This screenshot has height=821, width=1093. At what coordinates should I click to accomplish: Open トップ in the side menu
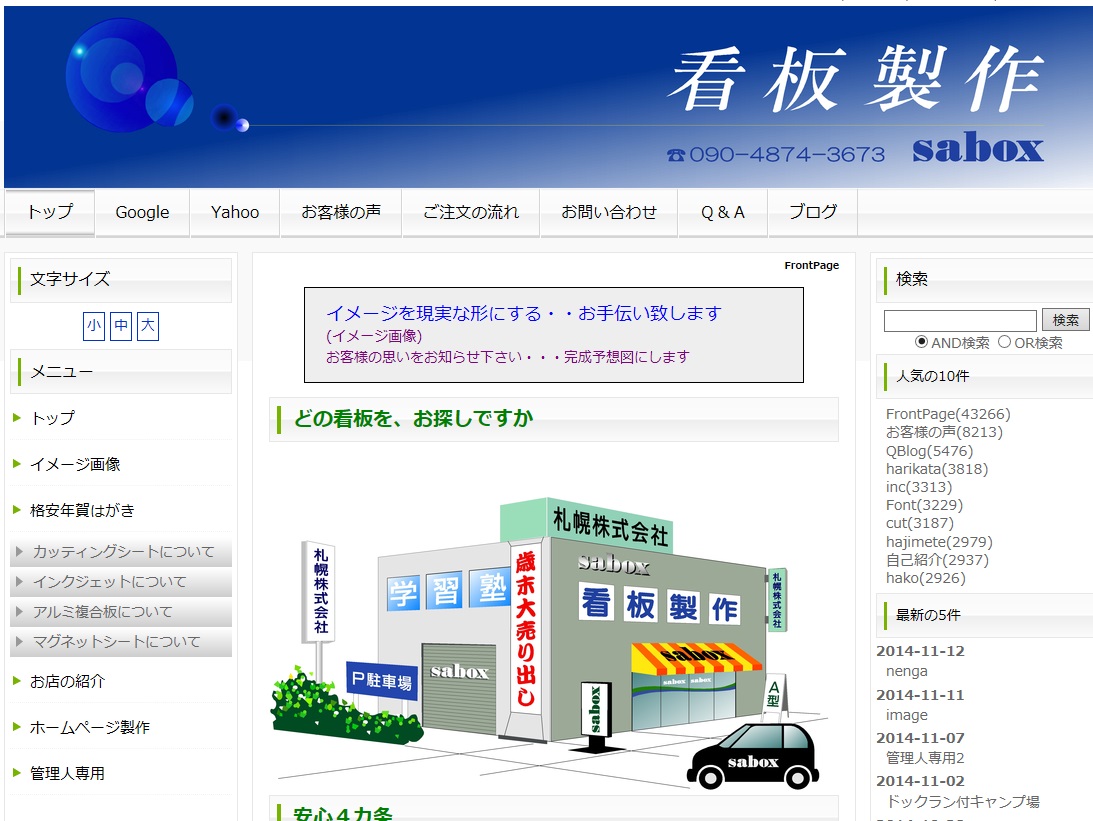coord(52,418)
